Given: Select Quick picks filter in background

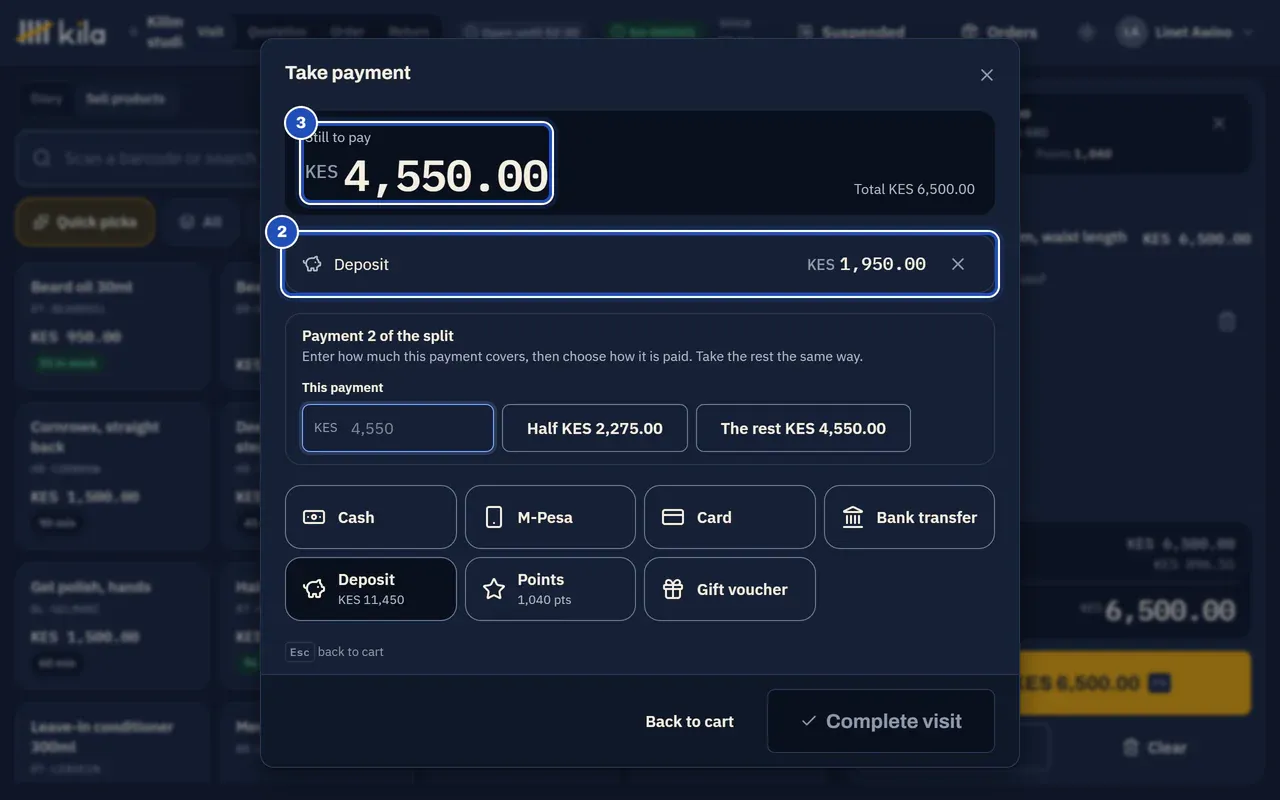Looking at the screenshot, I should (85, 222).
